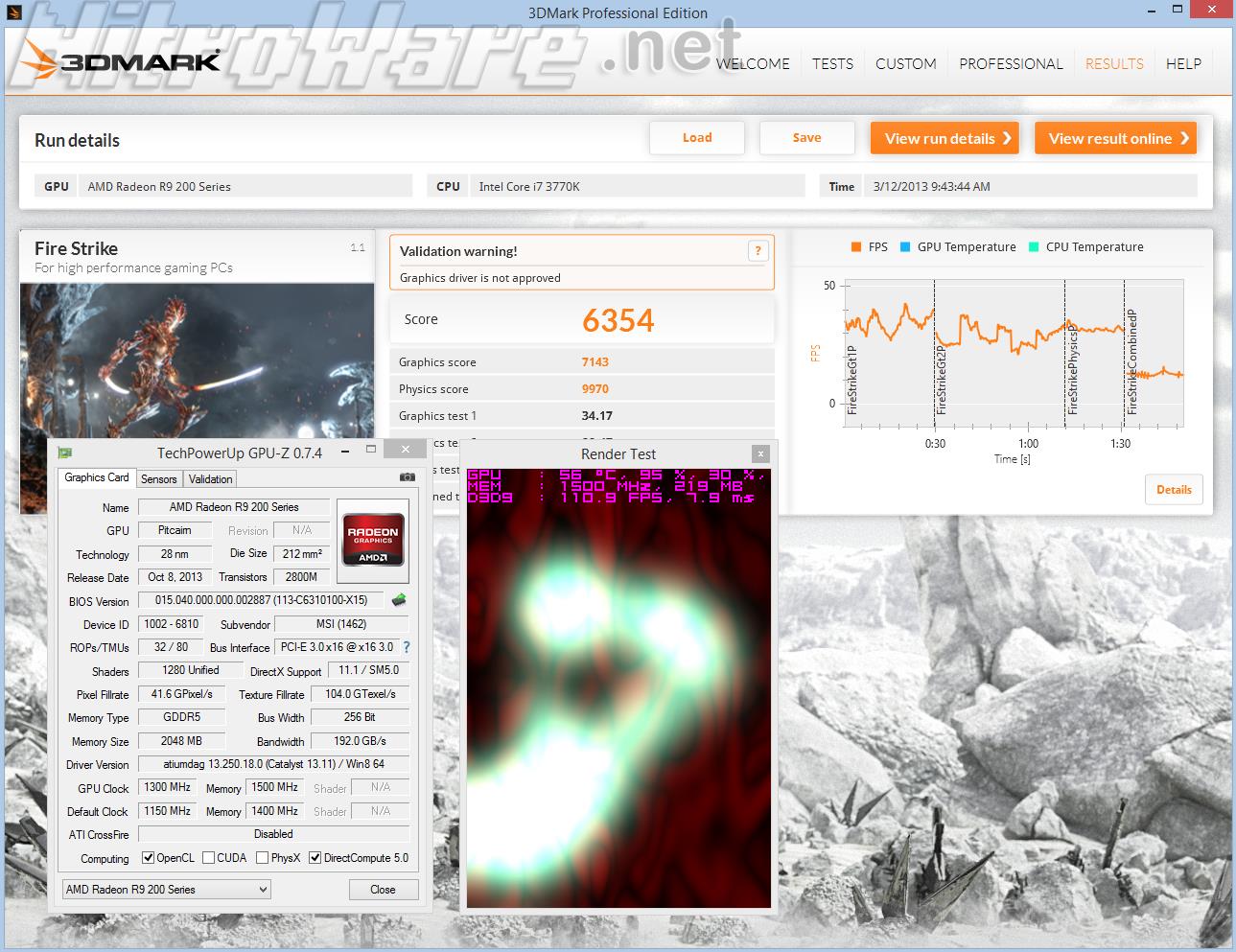Click the Memory Size 2048 MB field
The image size is (1236, 952).
[x=181, y=741]
